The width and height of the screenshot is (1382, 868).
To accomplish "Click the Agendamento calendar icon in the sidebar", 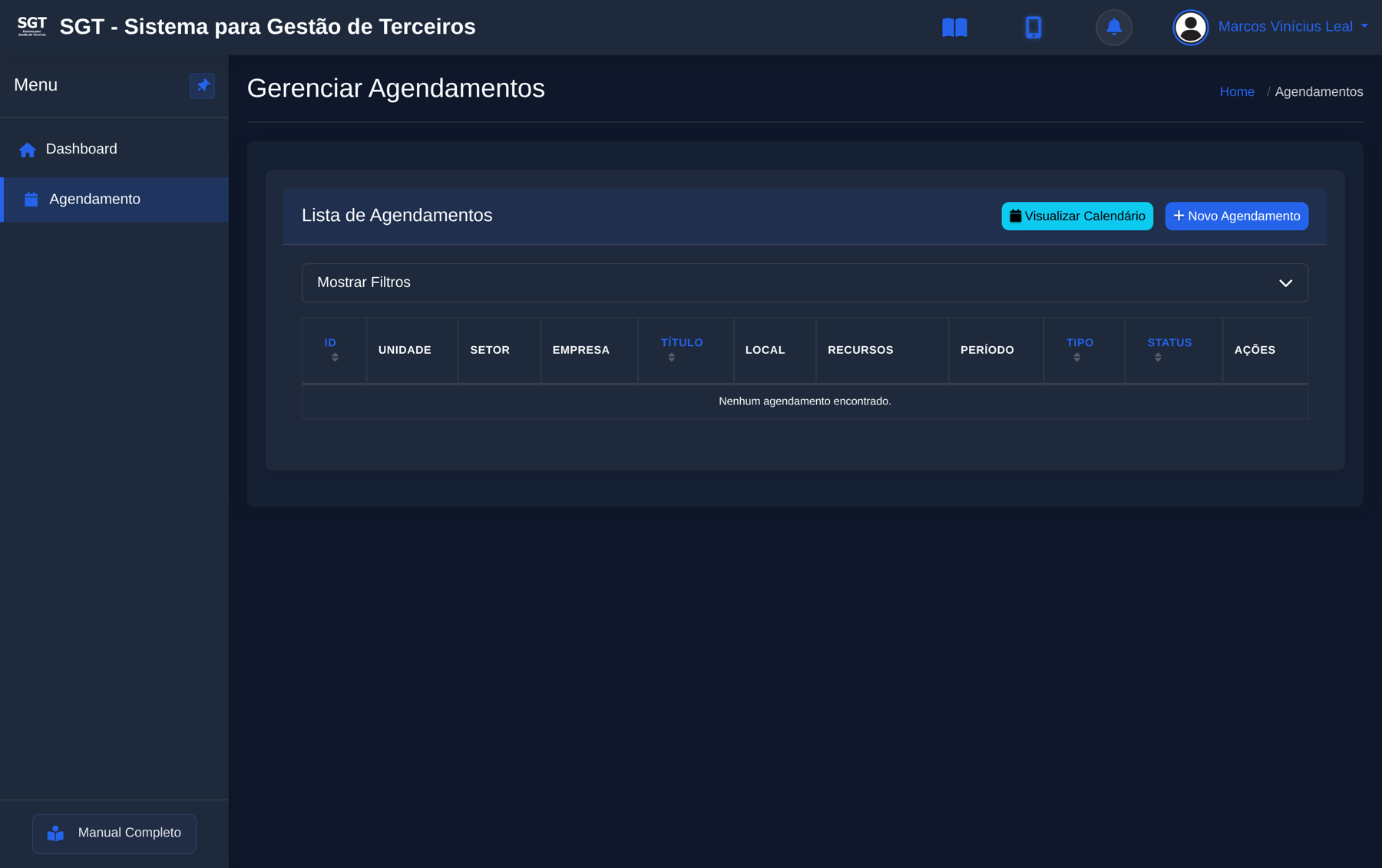I will [31, 200].
